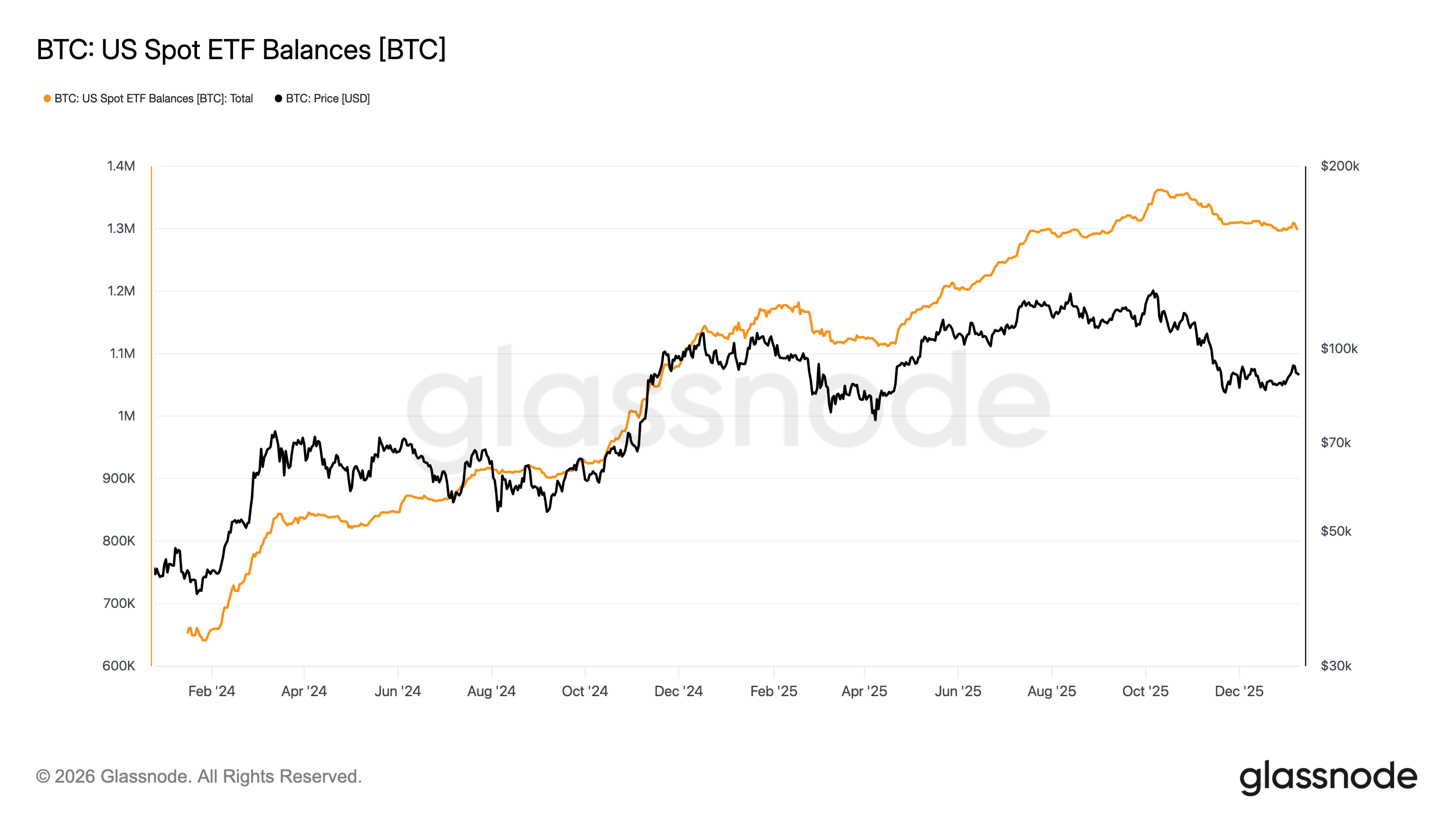Toggle the 'BTC: Price [USD]' legend series
The image size is (1456, 819).
click(327, 98)
